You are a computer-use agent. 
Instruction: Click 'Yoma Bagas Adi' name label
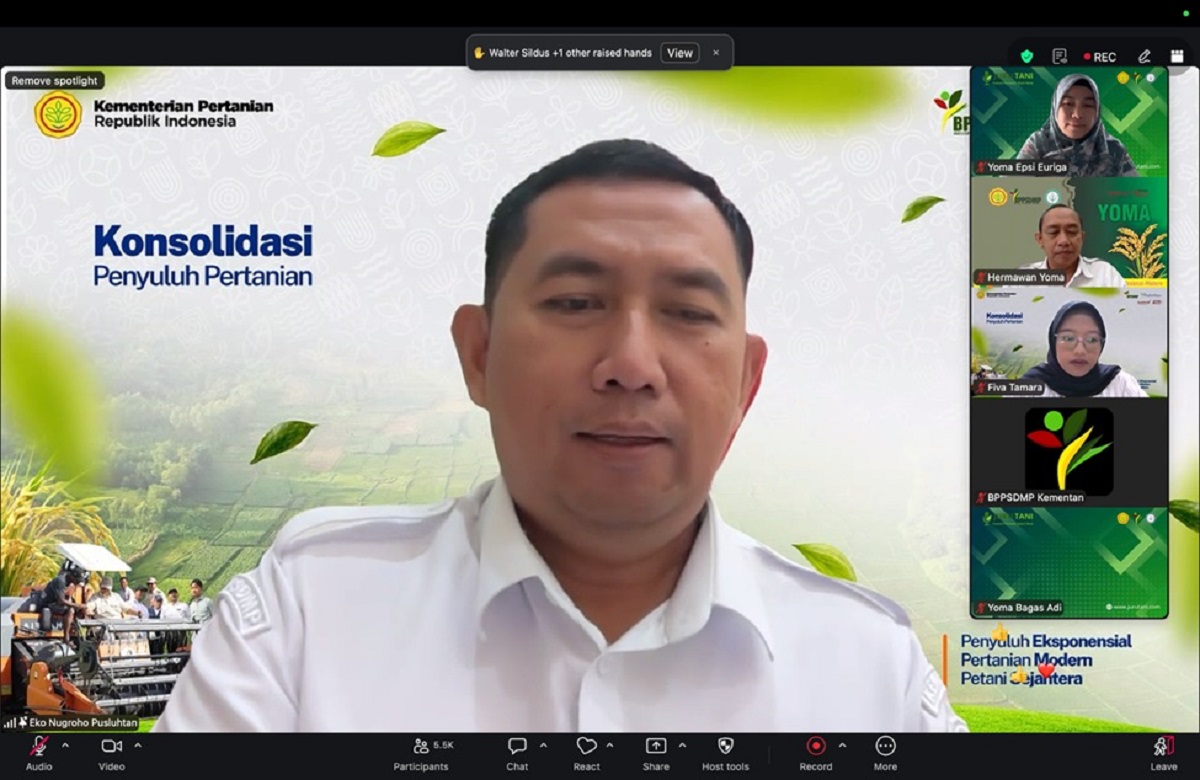1019,607
